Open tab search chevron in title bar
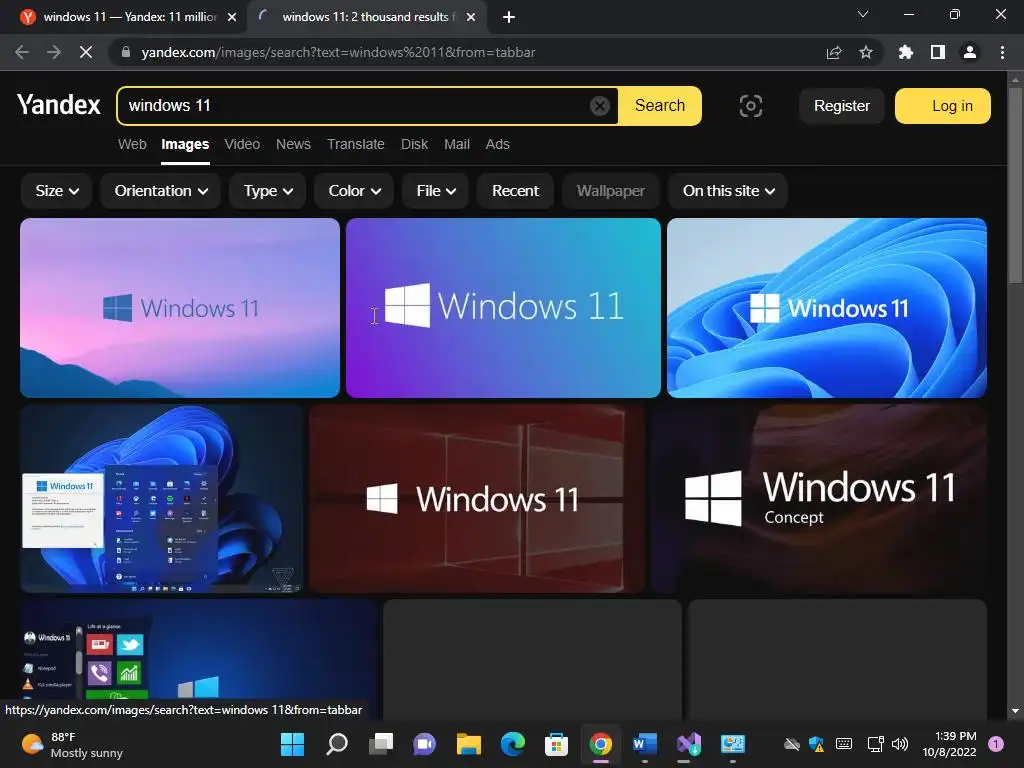Image resolution: width=1024 pixels, height=768 pixels. (863, 14)
